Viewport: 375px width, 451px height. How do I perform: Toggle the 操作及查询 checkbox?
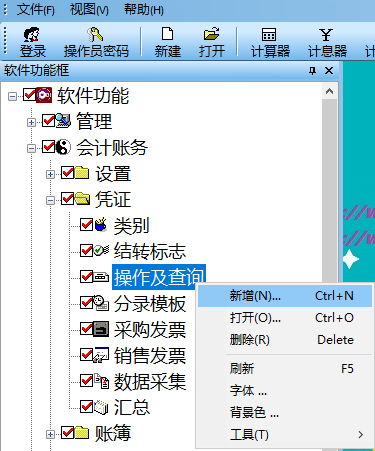click(x=86, y=277)
